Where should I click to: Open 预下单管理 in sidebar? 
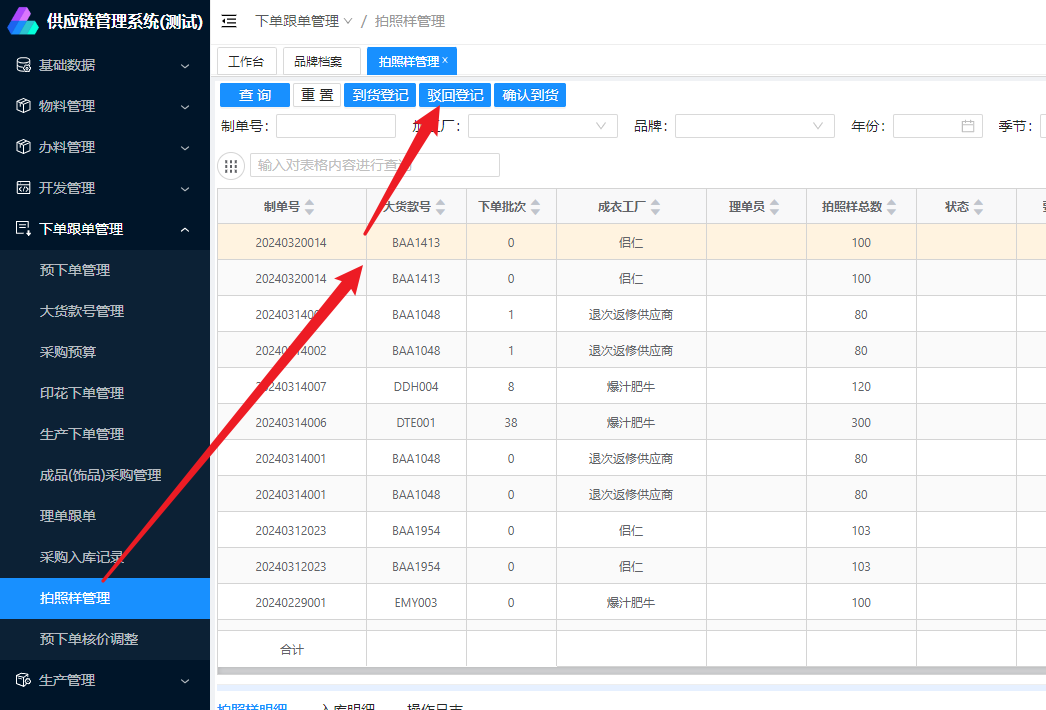click(75, 270)
